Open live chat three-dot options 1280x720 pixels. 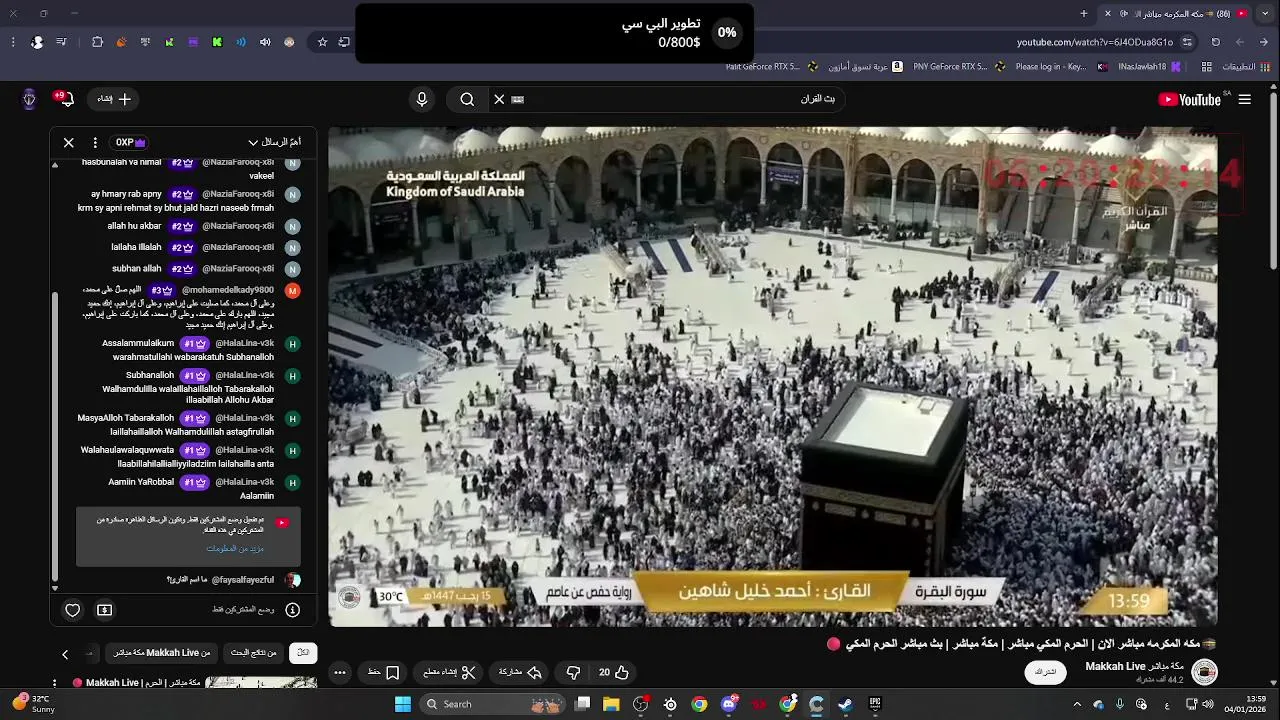pyautogui.click(x=95, y=142)
